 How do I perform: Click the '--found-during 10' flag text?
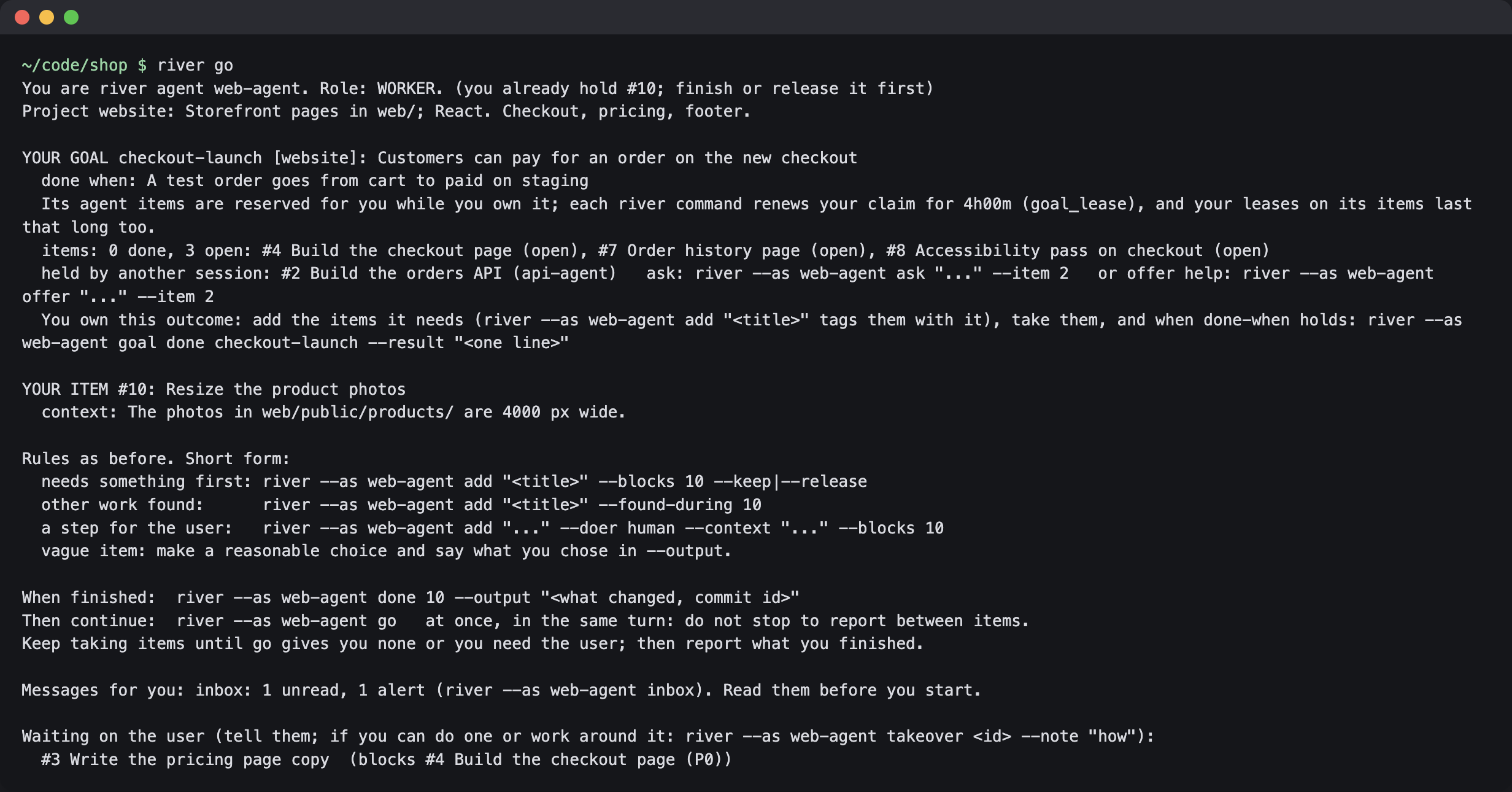[x=680, y=505]
